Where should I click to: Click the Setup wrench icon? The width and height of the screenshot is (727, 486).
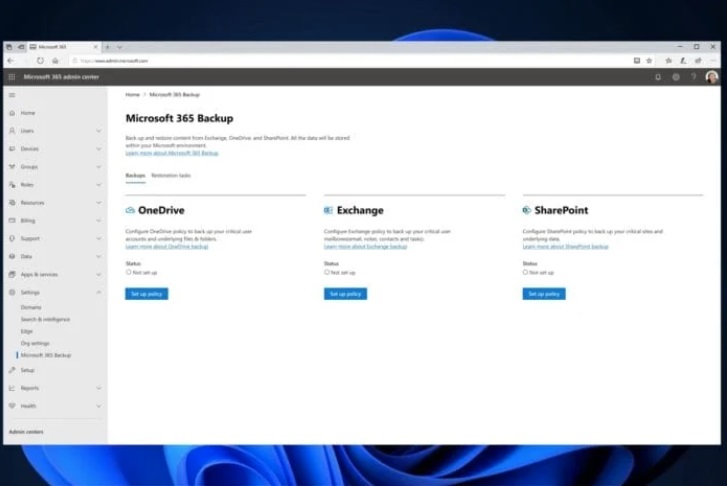(12, 370)
